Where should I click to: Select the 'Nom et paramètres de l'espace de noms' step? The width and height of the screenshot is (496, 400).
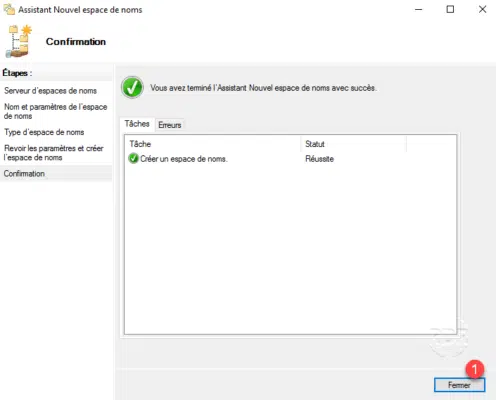pyautogui.click(x=55, y=111)
